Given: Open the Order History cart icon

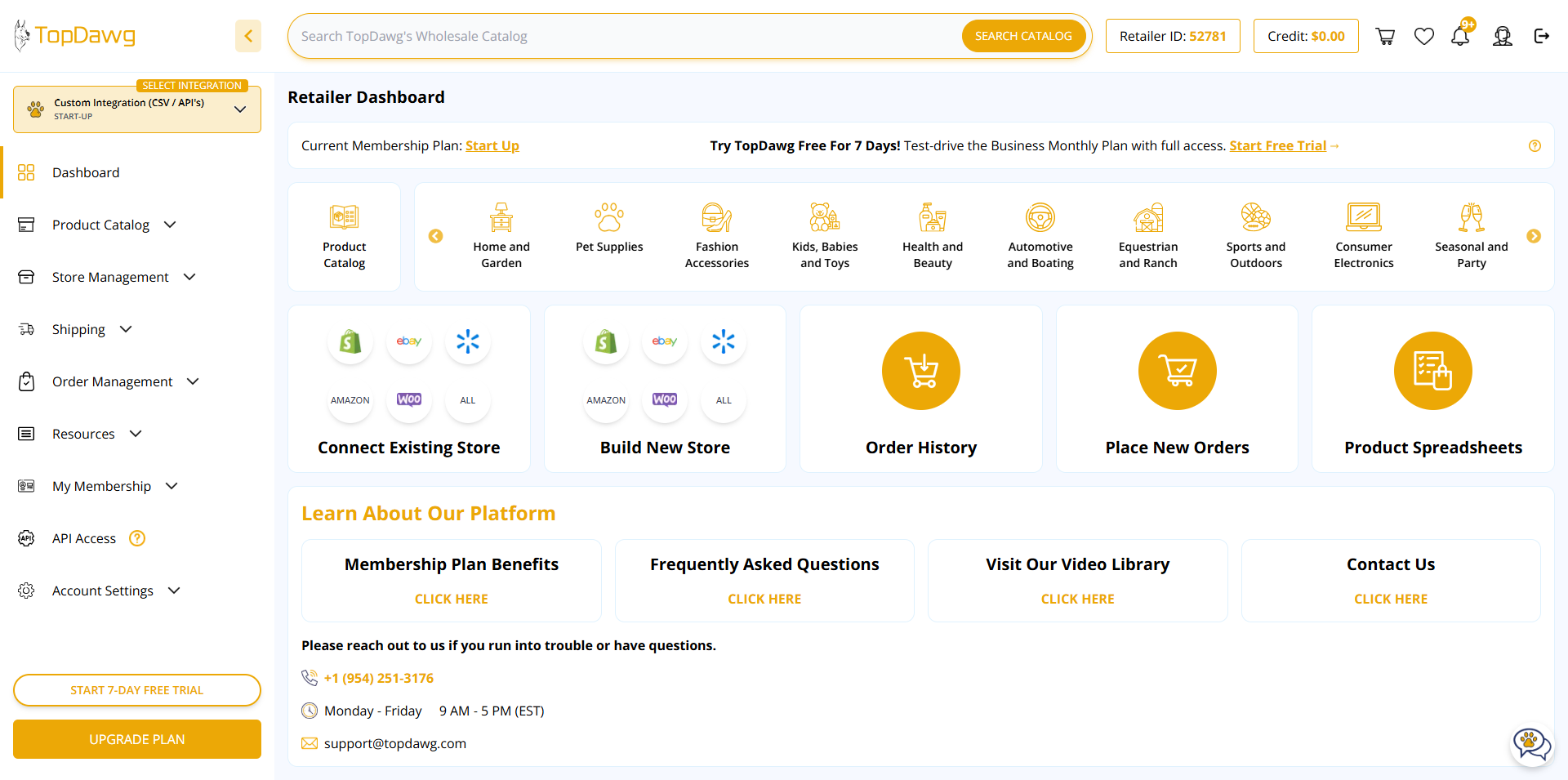Looking at the screenshot, I should pos(921,371).
